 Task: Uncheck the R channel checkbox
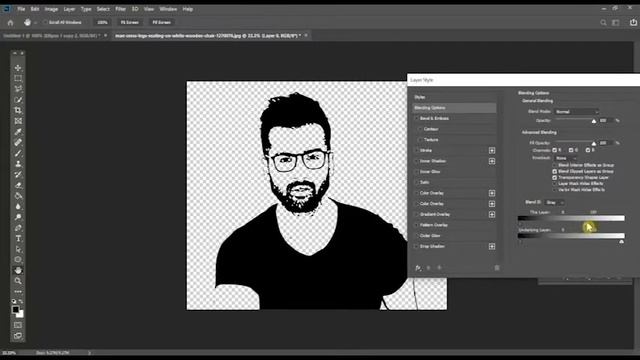[x=554, y=150]
